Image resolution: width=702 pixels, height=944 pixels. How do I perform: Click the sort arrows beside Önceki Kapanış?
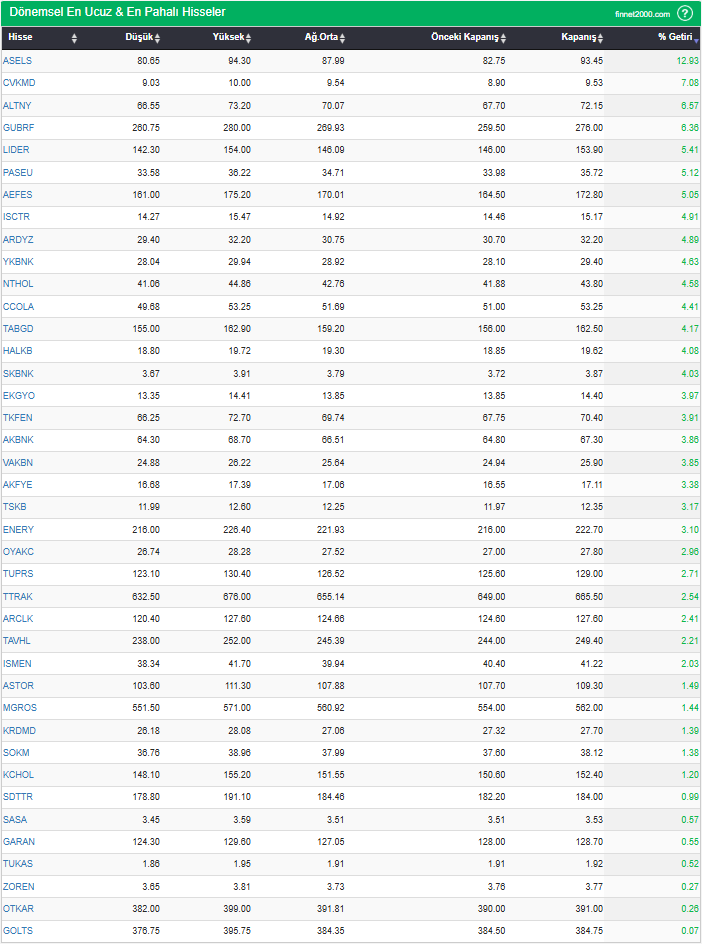504,38
